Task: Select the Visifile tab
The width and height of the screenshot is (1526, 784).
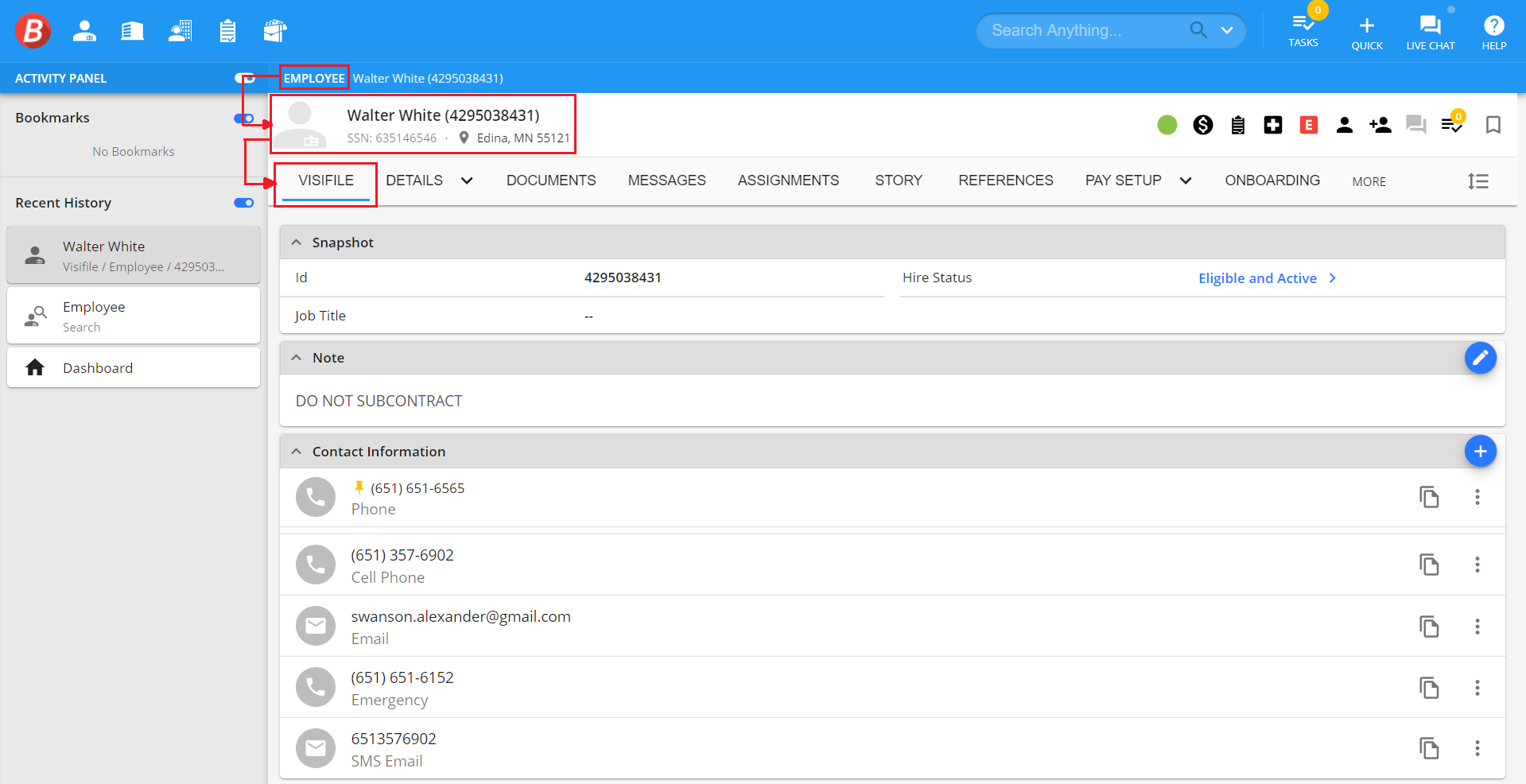Action: (x=326, y=180)
